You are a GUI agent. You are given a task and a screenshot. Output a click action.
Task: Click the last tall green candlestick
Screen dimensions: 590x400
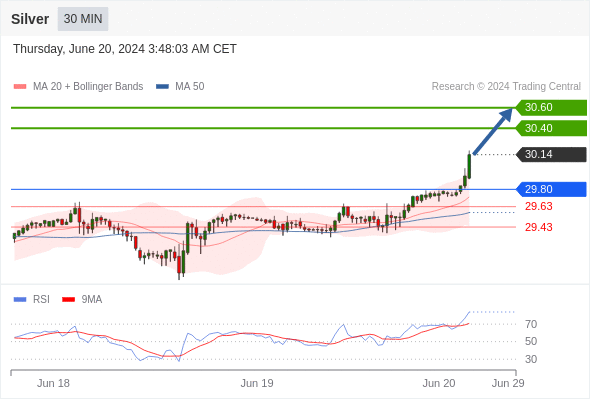(x=469, y=166)
